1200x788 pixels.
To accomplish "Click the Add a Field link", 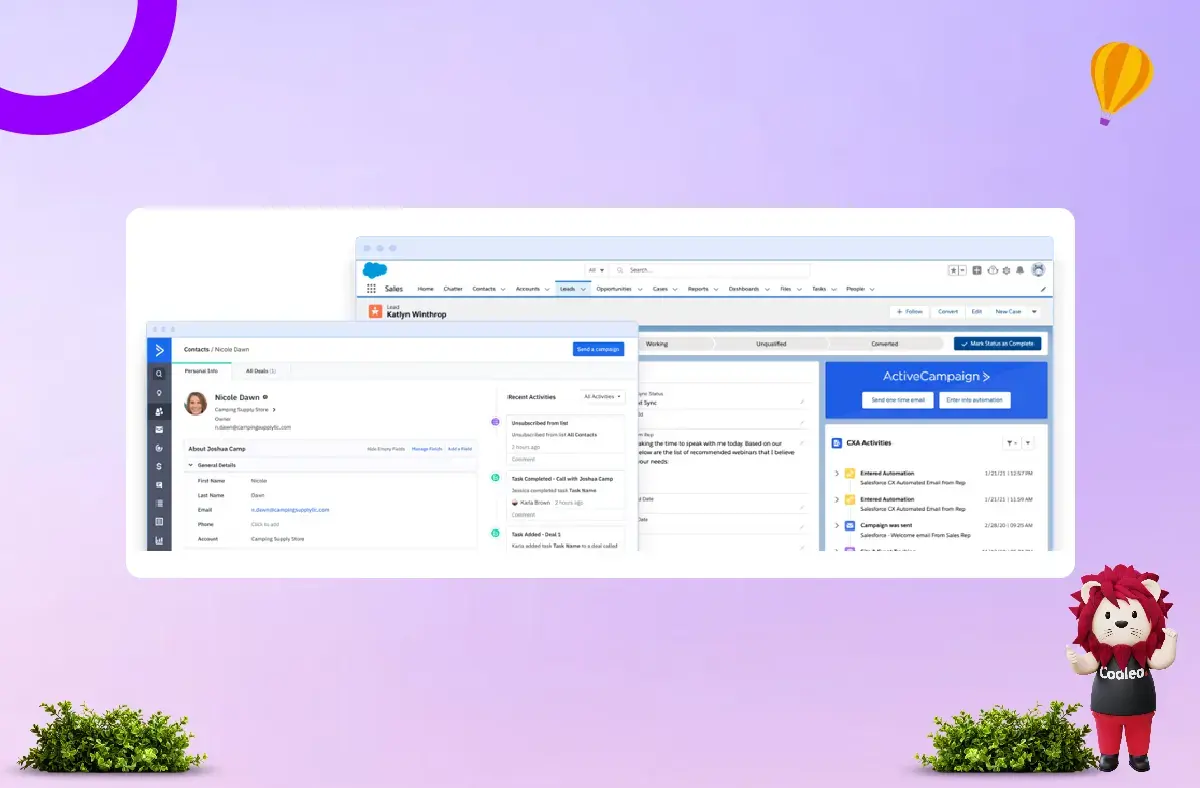I will tap(461, 449).
